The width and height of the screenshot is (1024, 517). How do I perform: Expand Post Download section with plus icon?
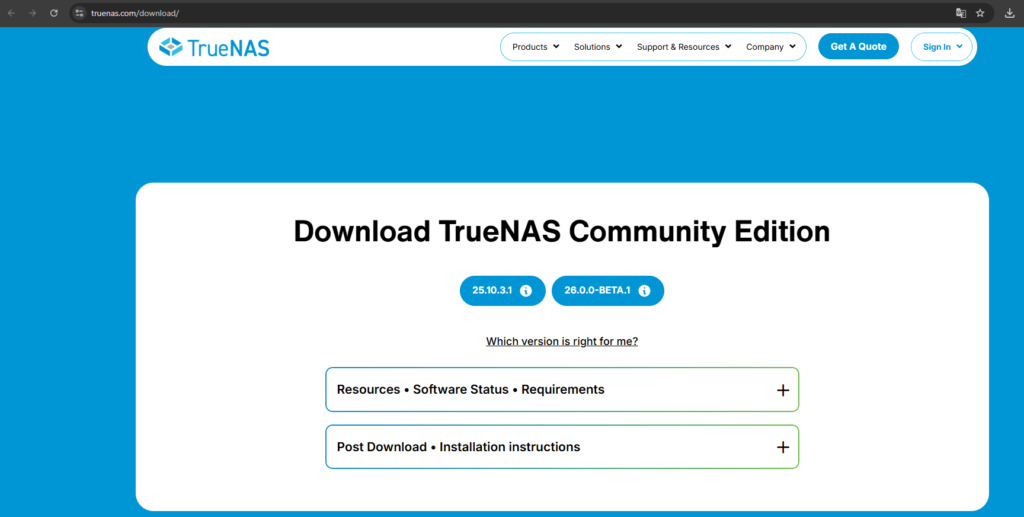tap(783, 447)
